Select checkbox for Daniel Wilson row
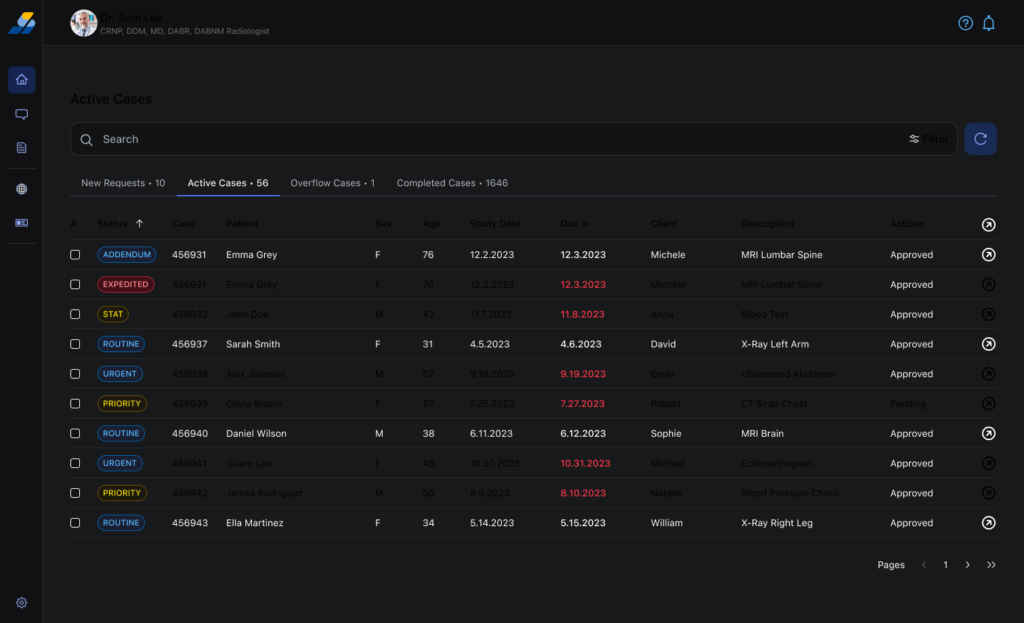This screenshot has height=623, width=1024. 75,434
